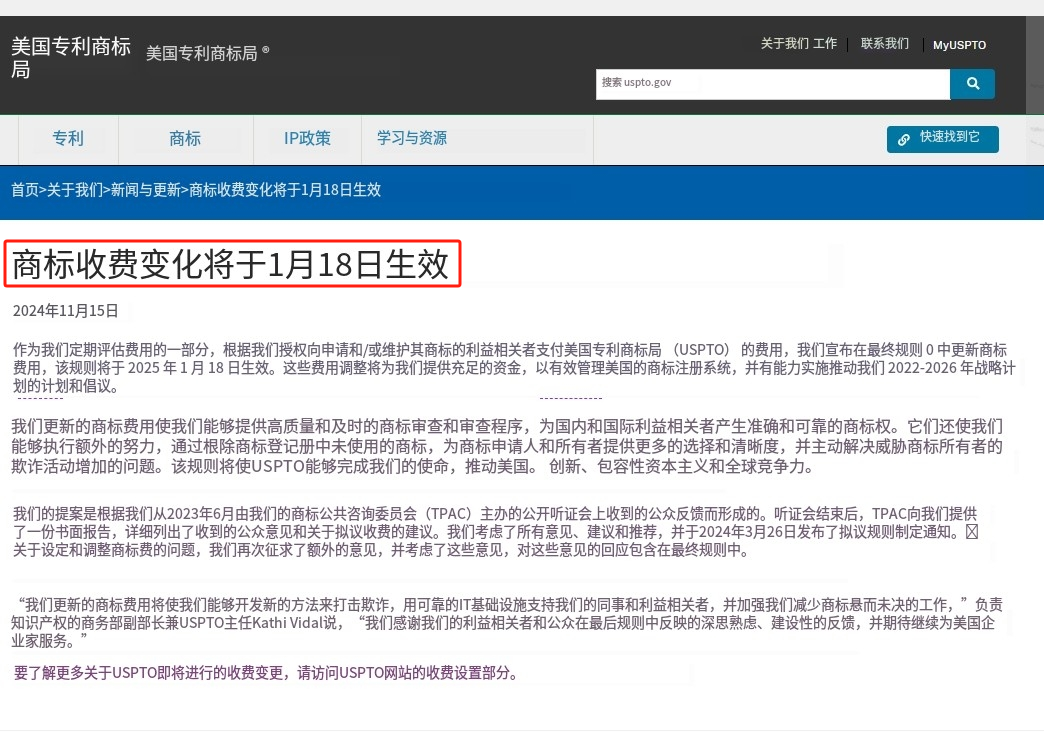Click the 美国专利商标局 logo

coord(70,55)
